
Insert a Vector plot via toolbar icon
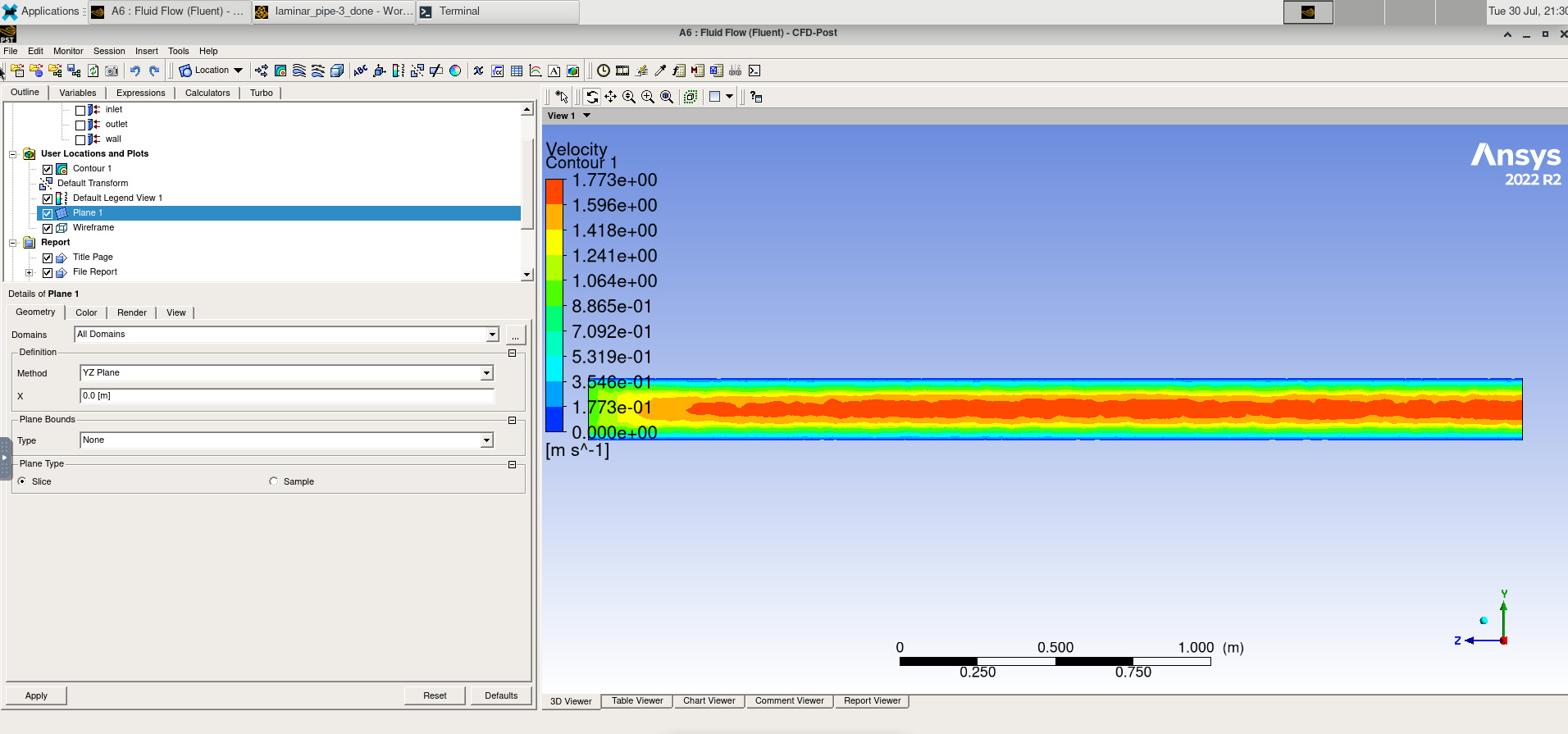262,71
